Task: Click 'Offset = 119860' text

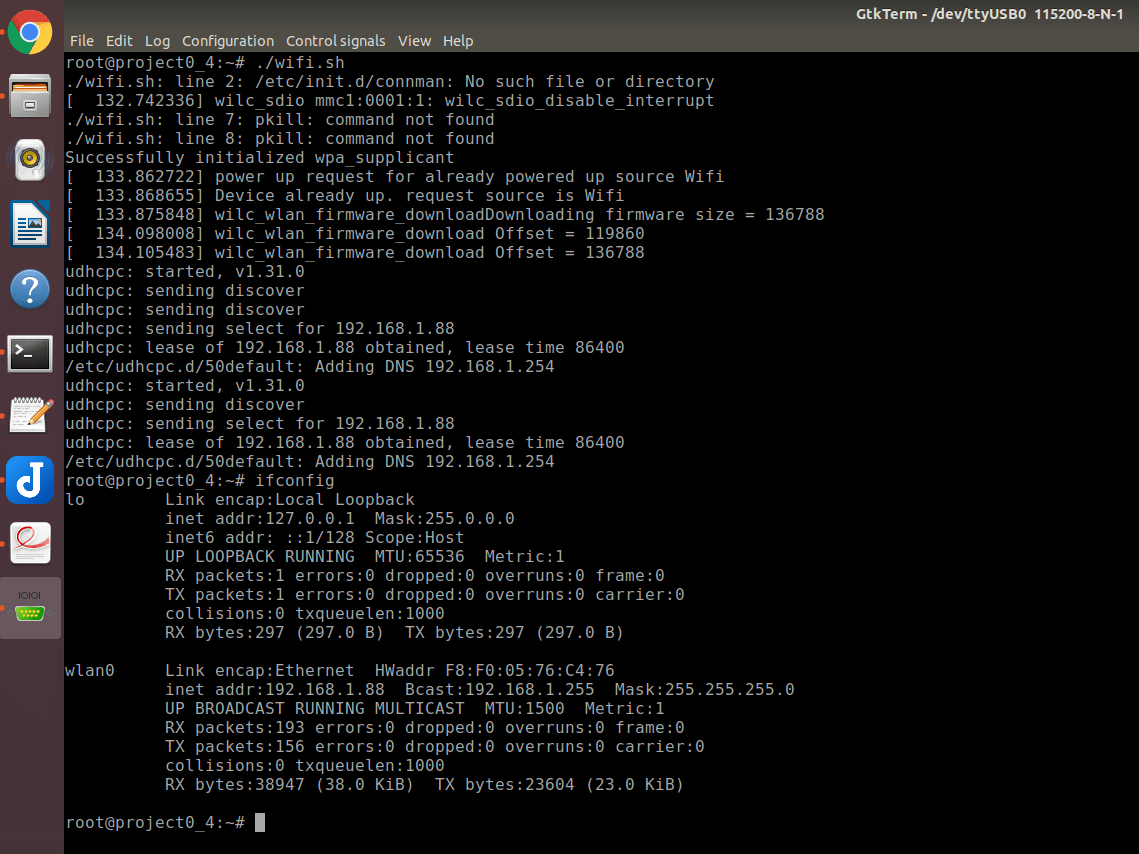Action: click(570, 233)
